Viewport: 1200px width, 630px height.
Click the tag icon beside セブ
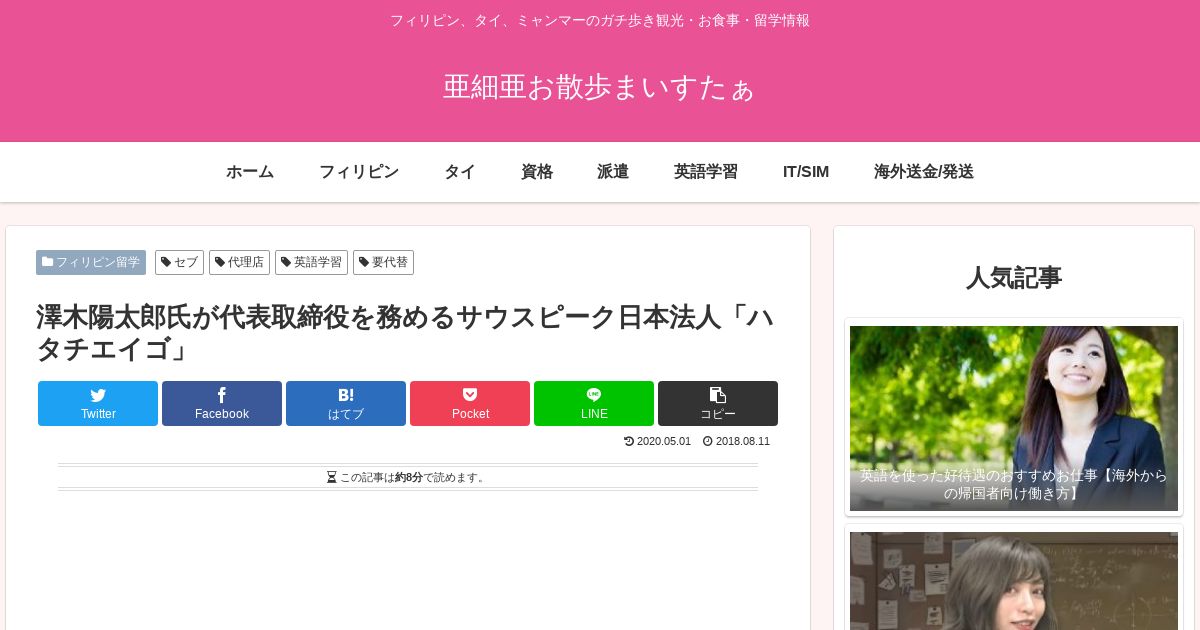166,262
